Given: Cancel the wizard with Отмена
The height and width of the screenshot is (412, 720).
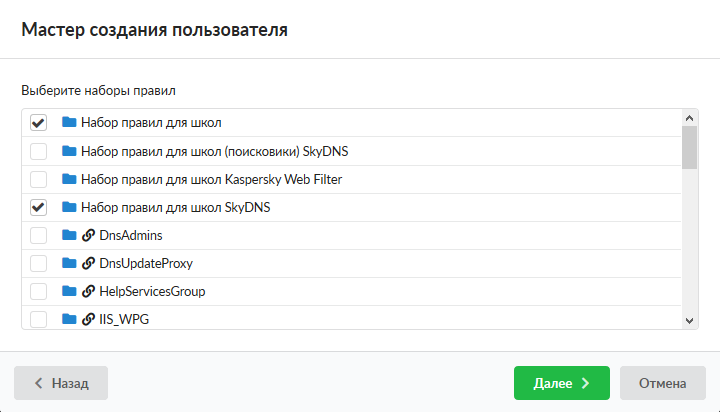Looking at the screenshot, I should click(663, 383).
